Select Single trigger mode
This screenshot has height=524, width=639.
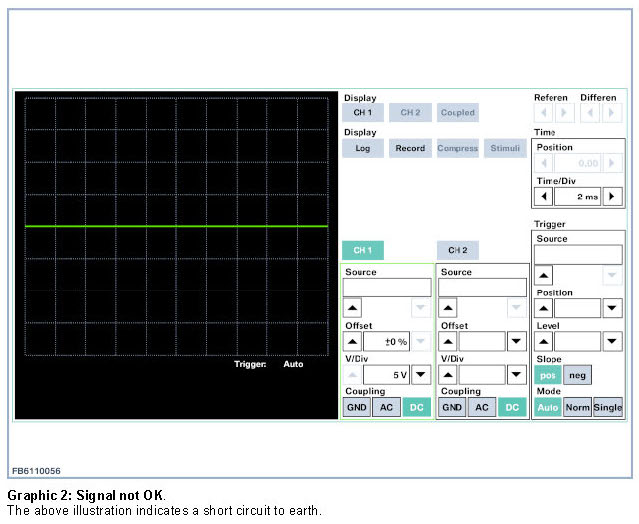607,407
